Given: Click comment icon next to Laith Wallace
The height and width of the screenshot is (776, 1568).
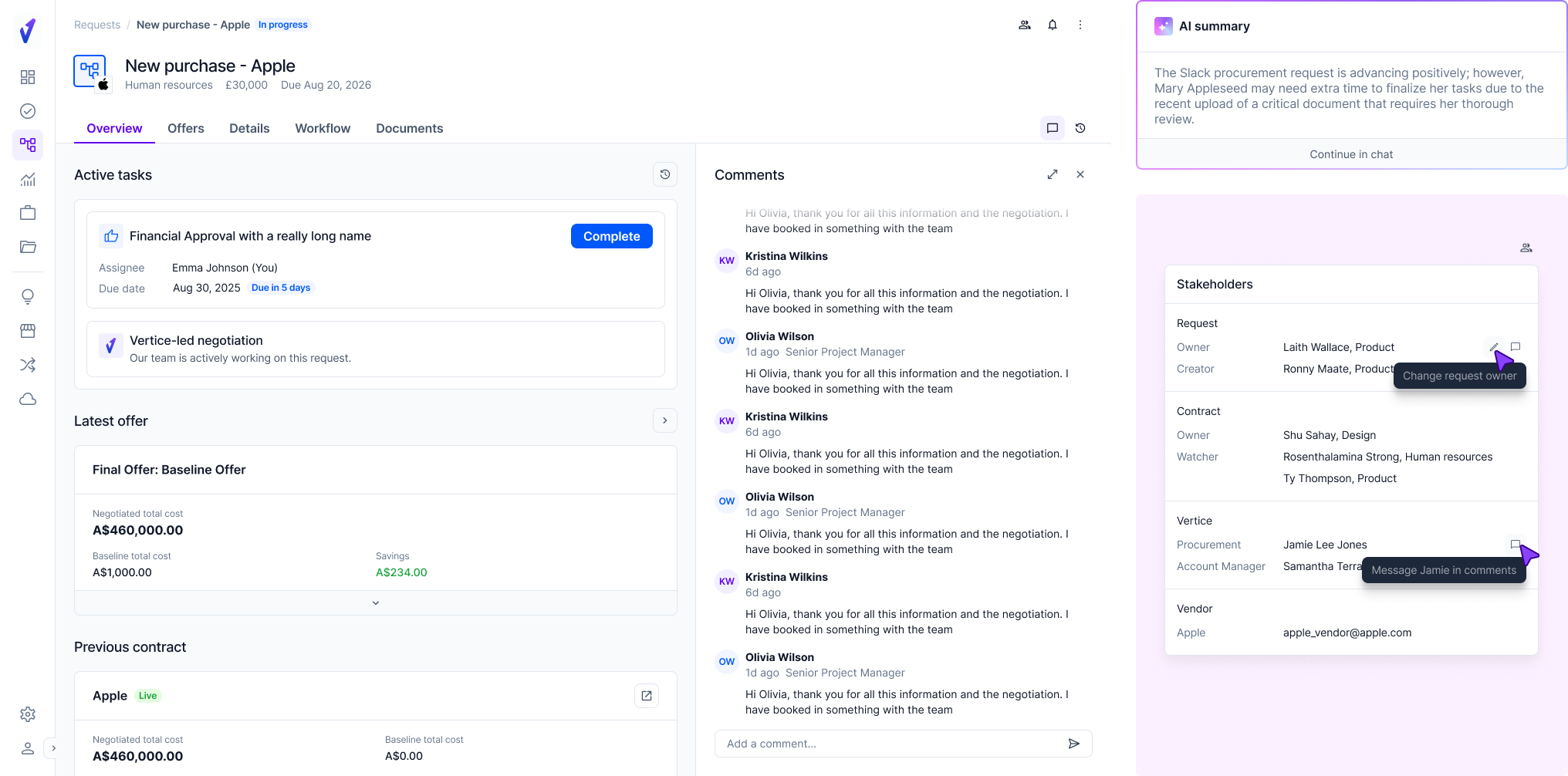Looking at the screenshot, I should point(1516,347).
